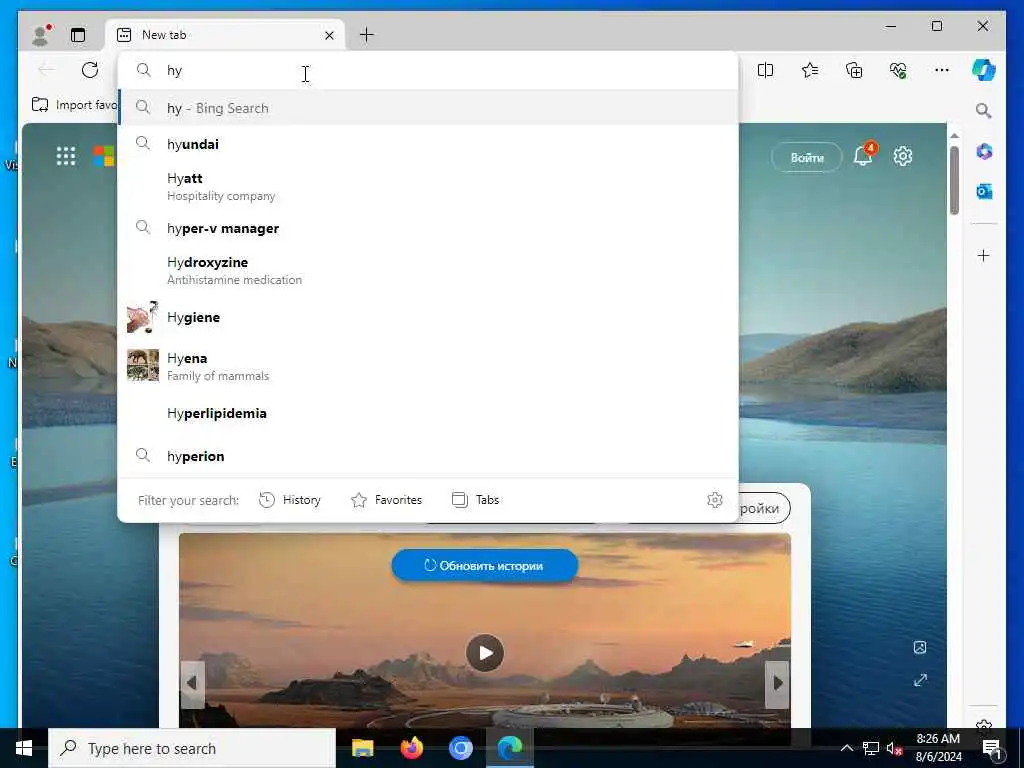Open the Copilot icon
The height and width of the screenshot is (768, 1024).
coord(984,70)
